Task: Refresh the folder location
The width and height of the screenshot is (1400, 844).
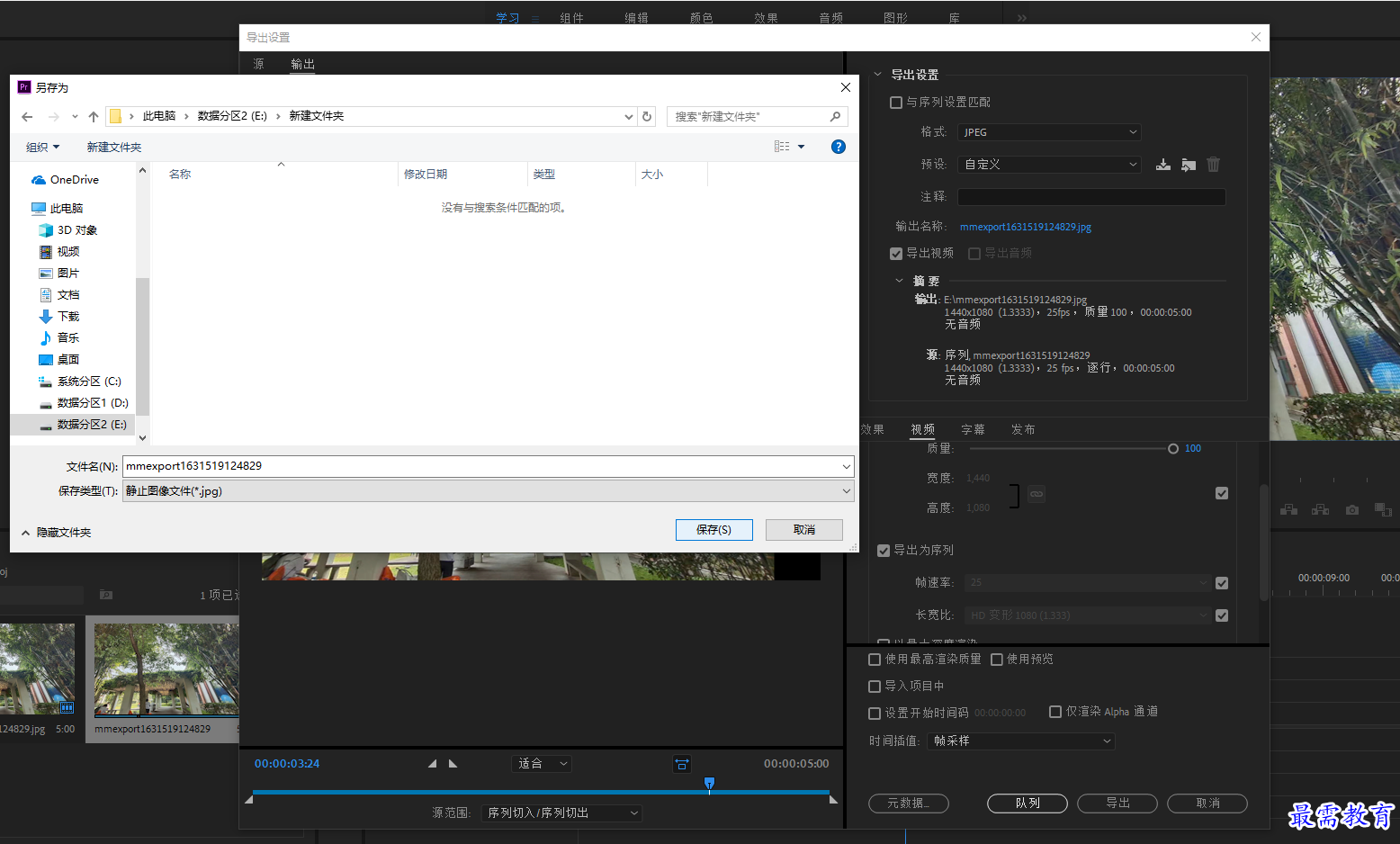Action: pos(647,116)
